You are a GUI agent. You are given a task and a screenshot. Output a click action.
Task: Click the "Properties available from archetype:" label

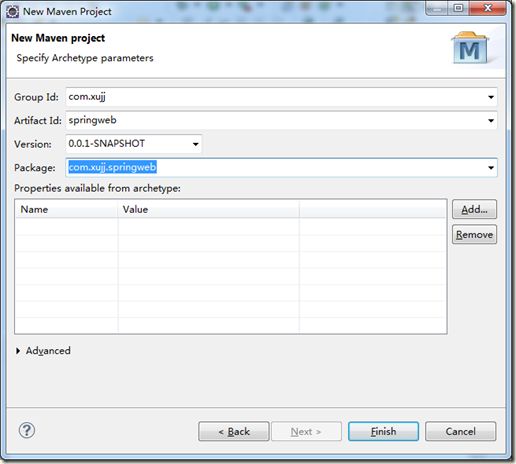click(x=97, y=188)
